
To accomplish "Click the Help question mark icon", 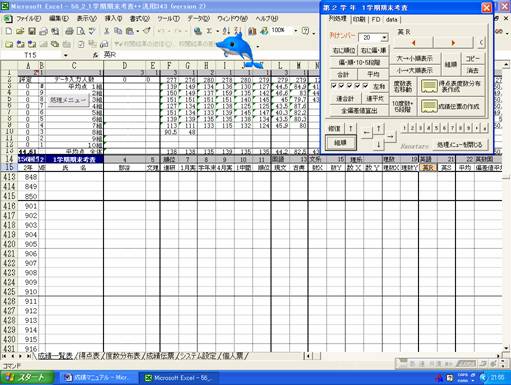I will coord(305,31).
